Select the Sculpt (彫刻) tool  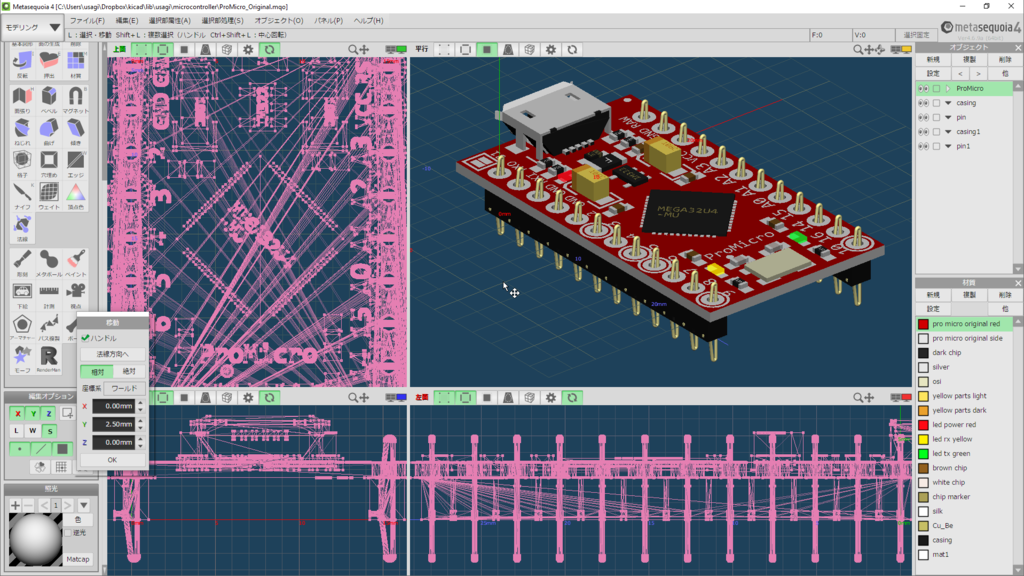(22, 263)
